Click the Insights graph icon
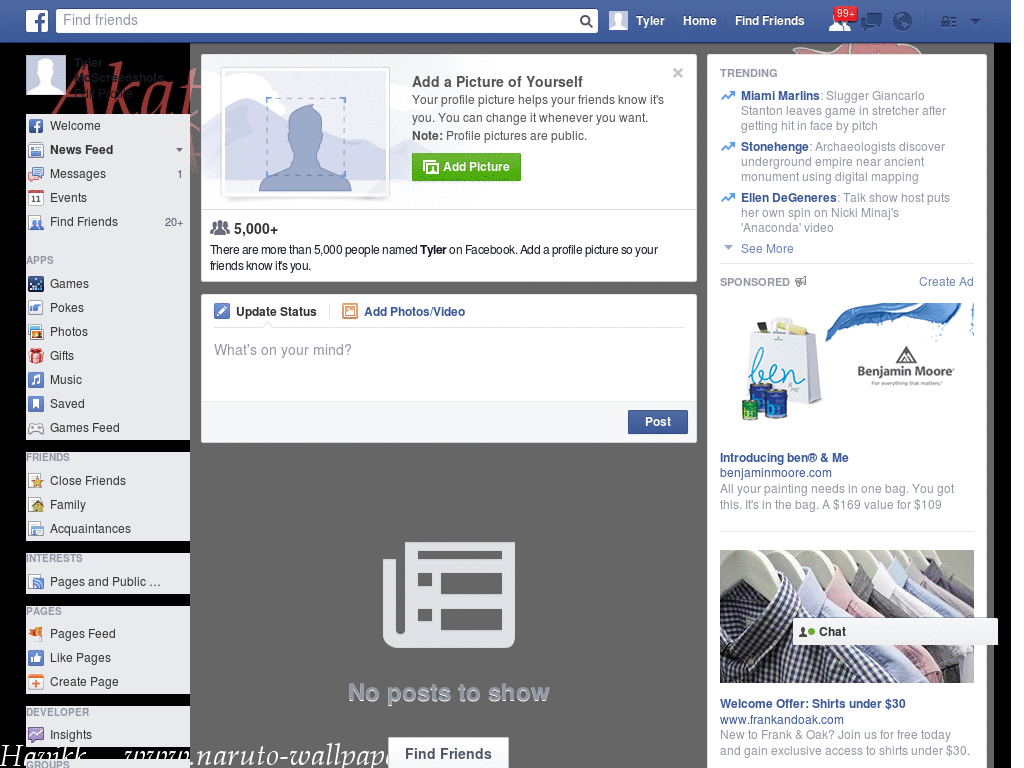This screenshot has height=768, width=1024. click(36, 735)
